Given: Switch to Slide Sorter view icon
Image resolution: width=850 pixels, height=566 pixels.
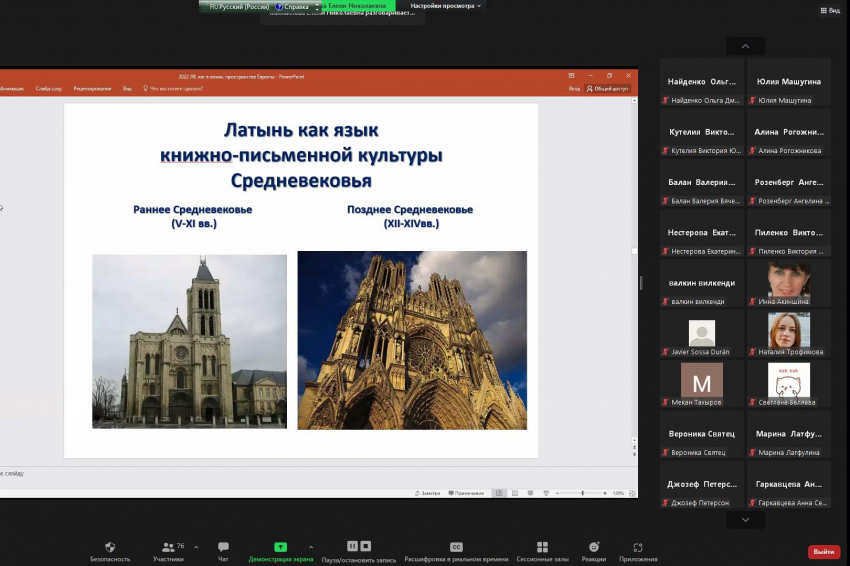Looking at the screenshot, I should (x=515, y=493).
